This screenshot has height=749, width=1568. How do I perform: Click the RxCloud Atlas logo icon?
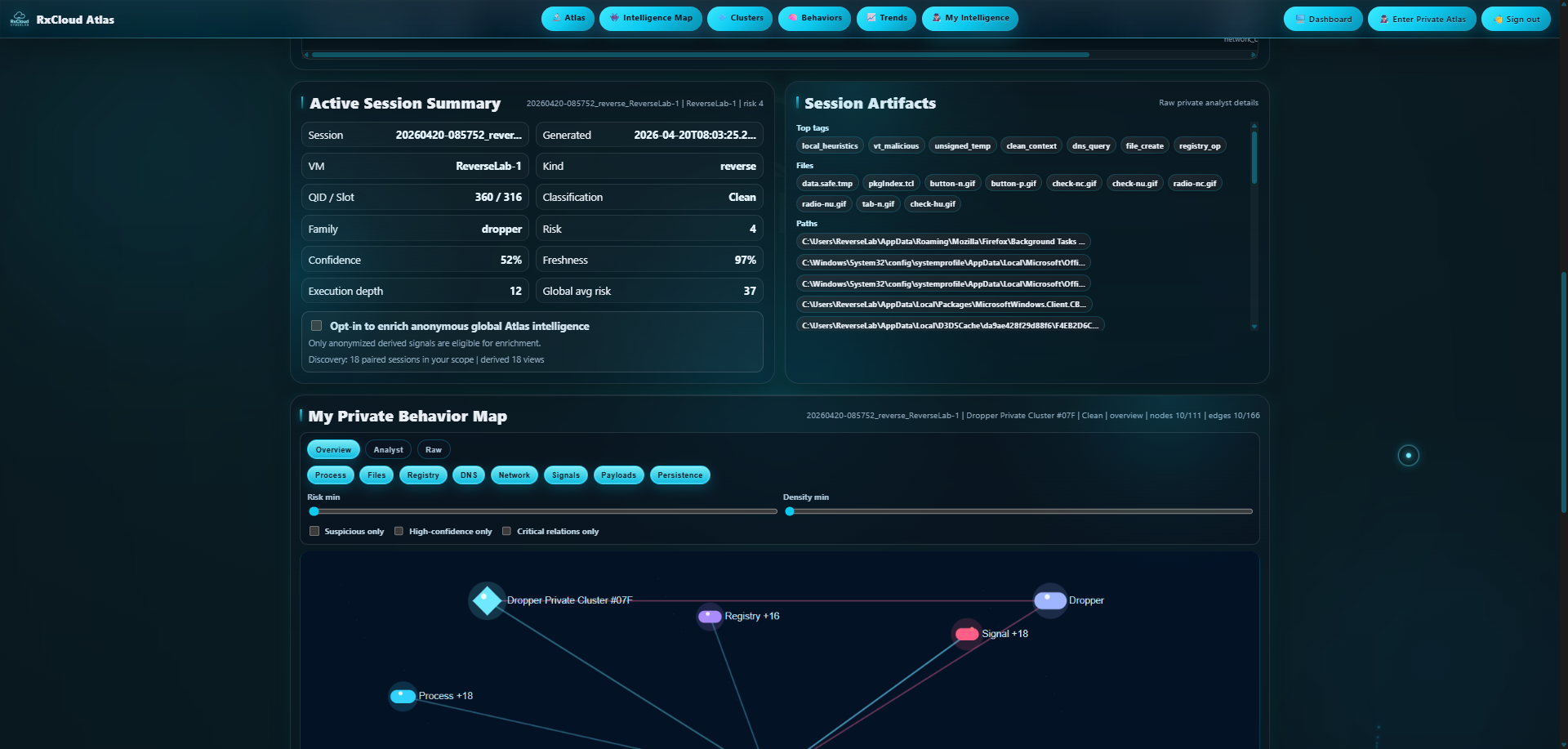20,20
